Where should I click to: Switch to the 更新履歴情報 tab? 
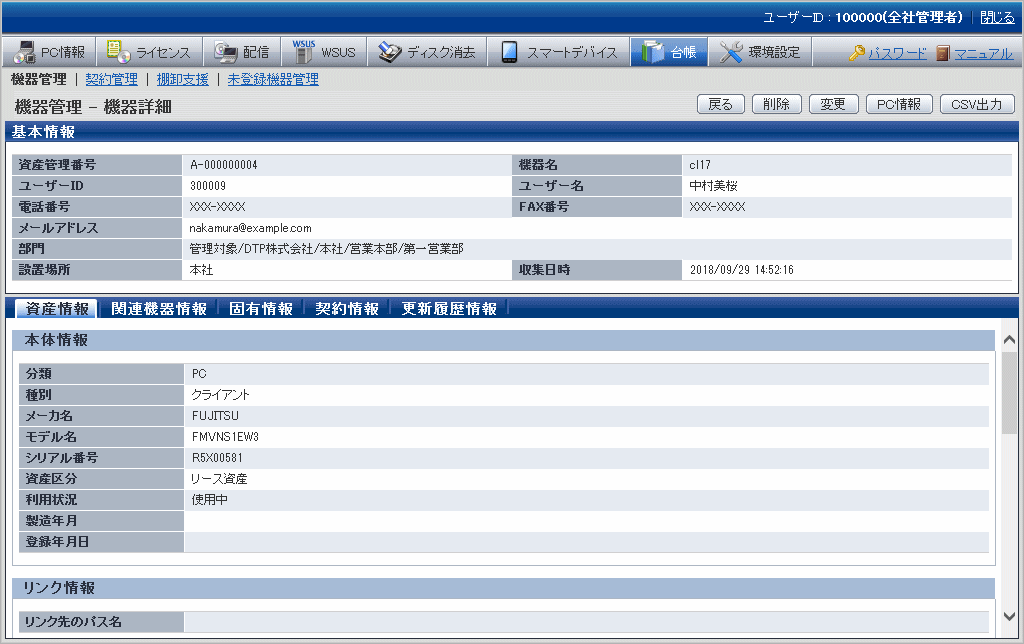pyautogui.click(x=449, y=309)
